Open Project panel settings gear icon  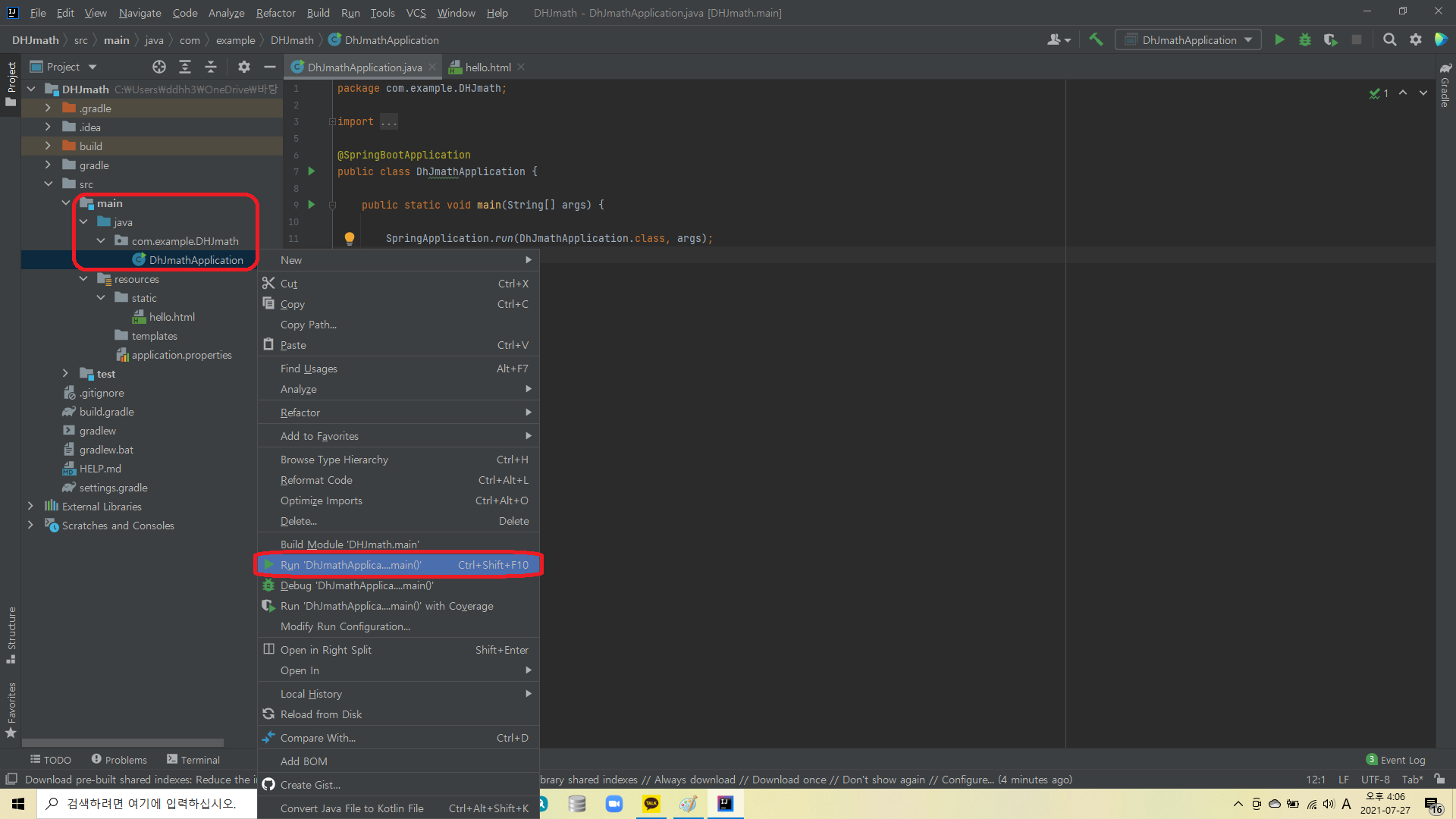[243, 67]
